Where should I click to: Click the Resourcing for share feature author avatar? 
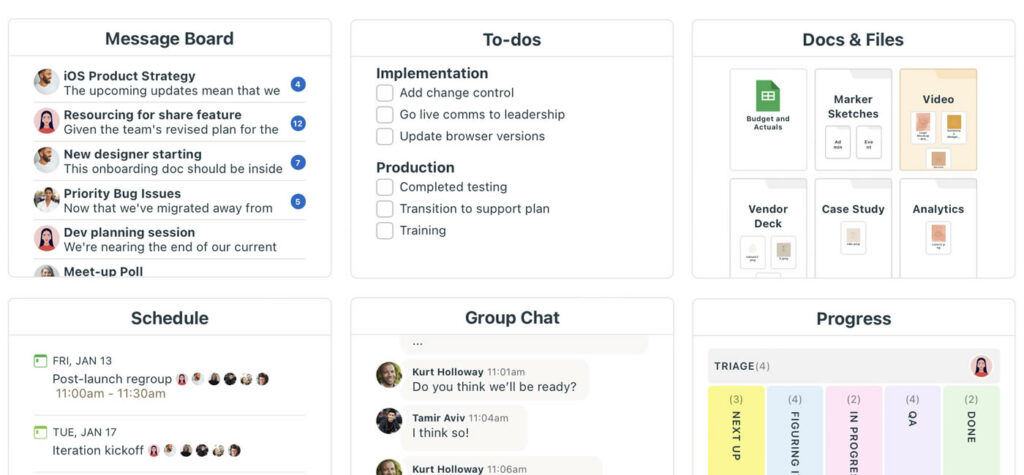click(46, 121)
